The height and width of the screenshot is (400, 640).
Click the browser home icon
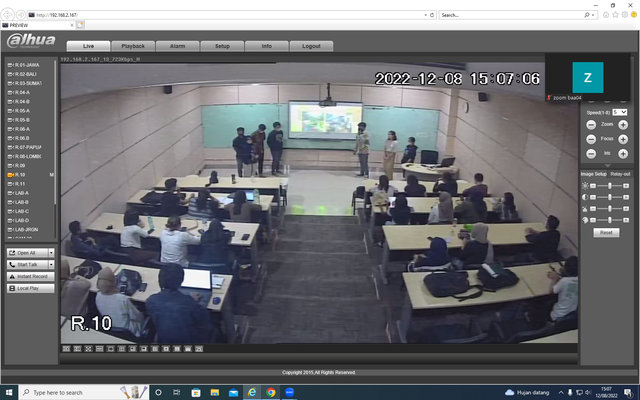pos(606,15)
